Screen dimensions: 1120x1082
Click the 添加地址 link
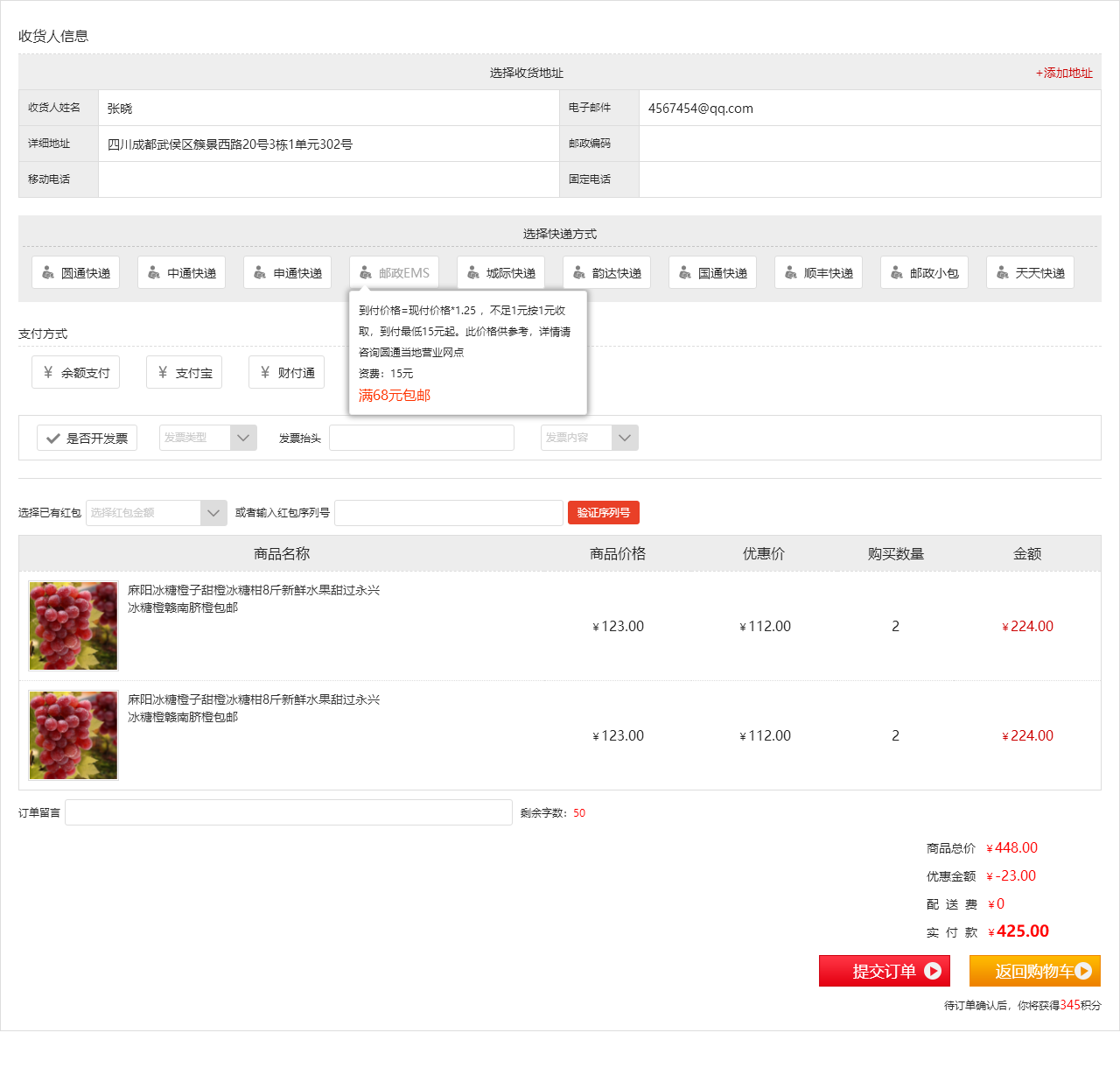point(1064,74)
